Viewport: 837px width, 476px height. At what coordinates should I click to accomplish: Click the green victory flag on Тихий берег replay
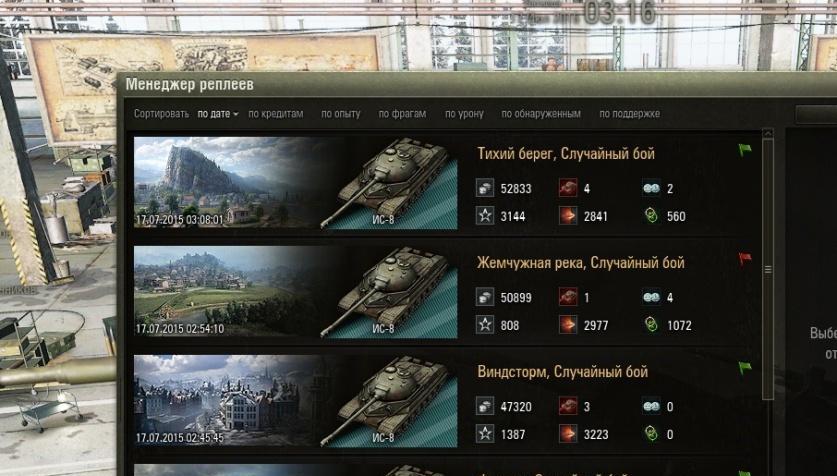745,150
